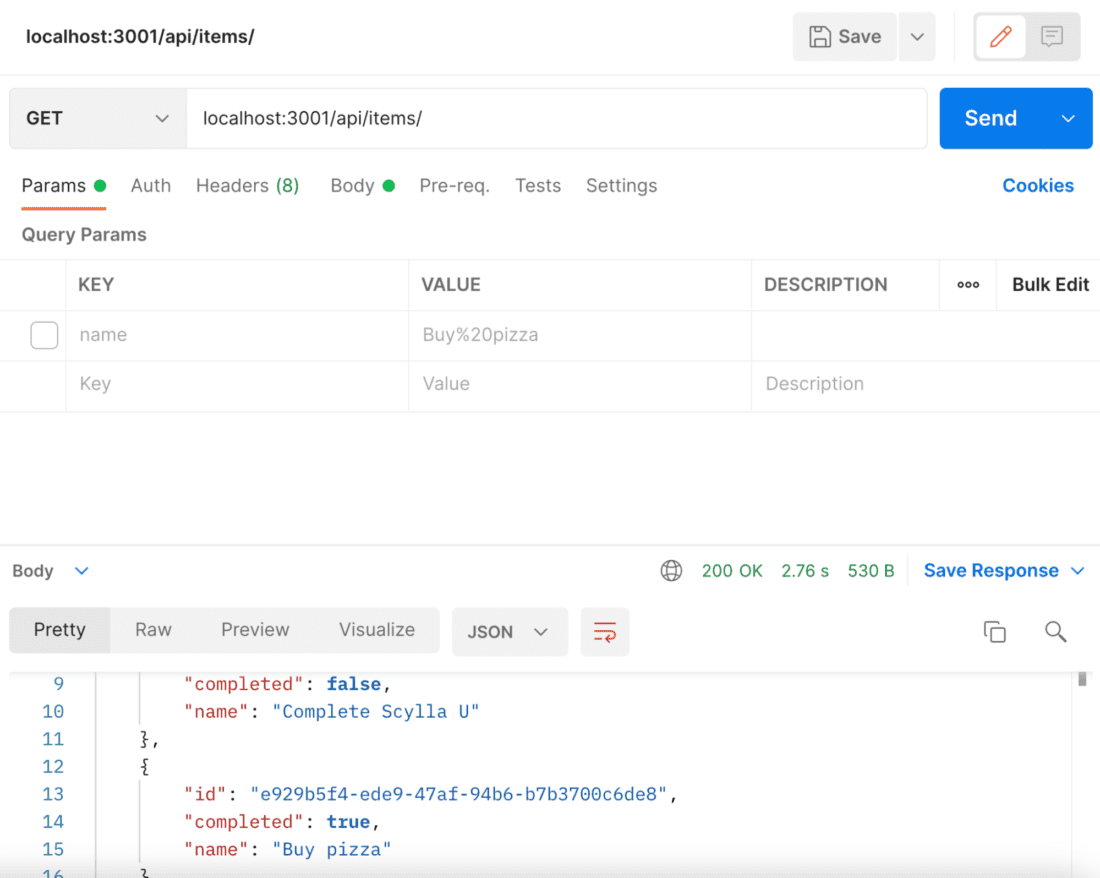The width and height of the screenshot is (1100, 878).
Task: Open the Tests tab
Action: (538, 186)
